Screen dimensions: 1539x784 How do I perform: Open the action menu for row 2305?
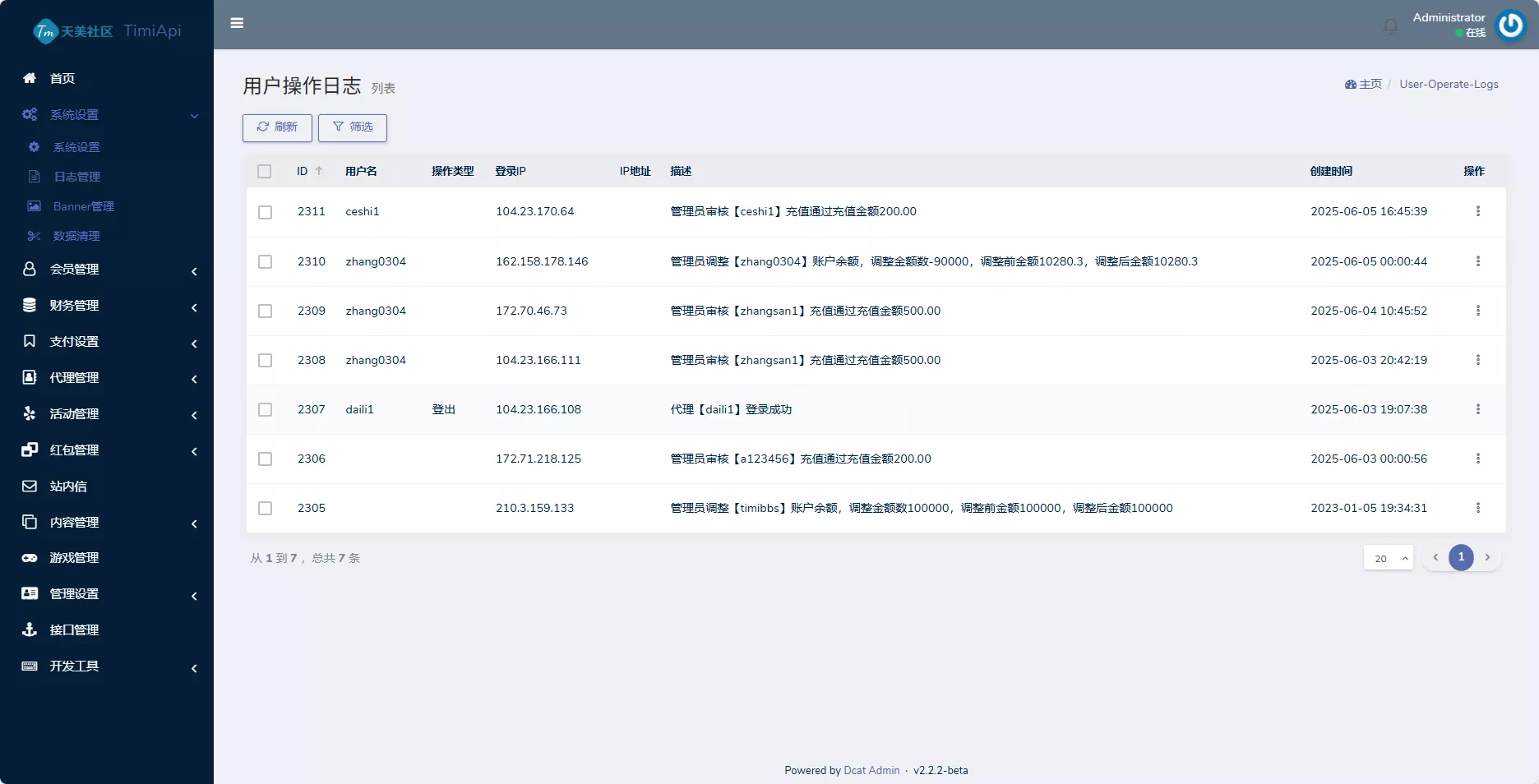(x=1479, y=508)
